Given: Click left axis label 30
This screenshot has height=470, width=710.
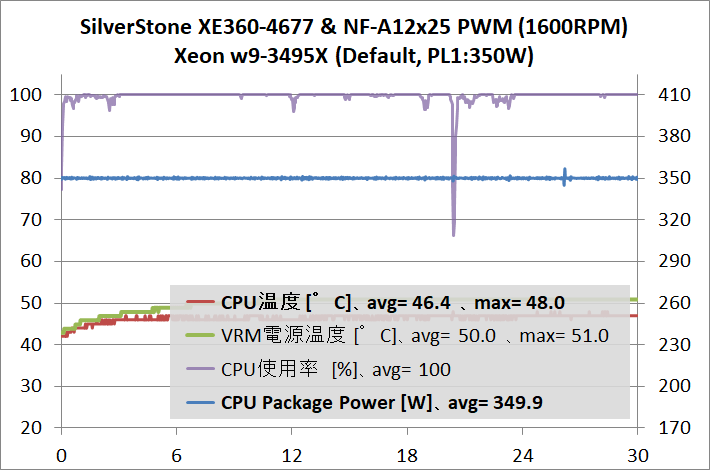Looking at the screenshot, I should click(31, 386).
